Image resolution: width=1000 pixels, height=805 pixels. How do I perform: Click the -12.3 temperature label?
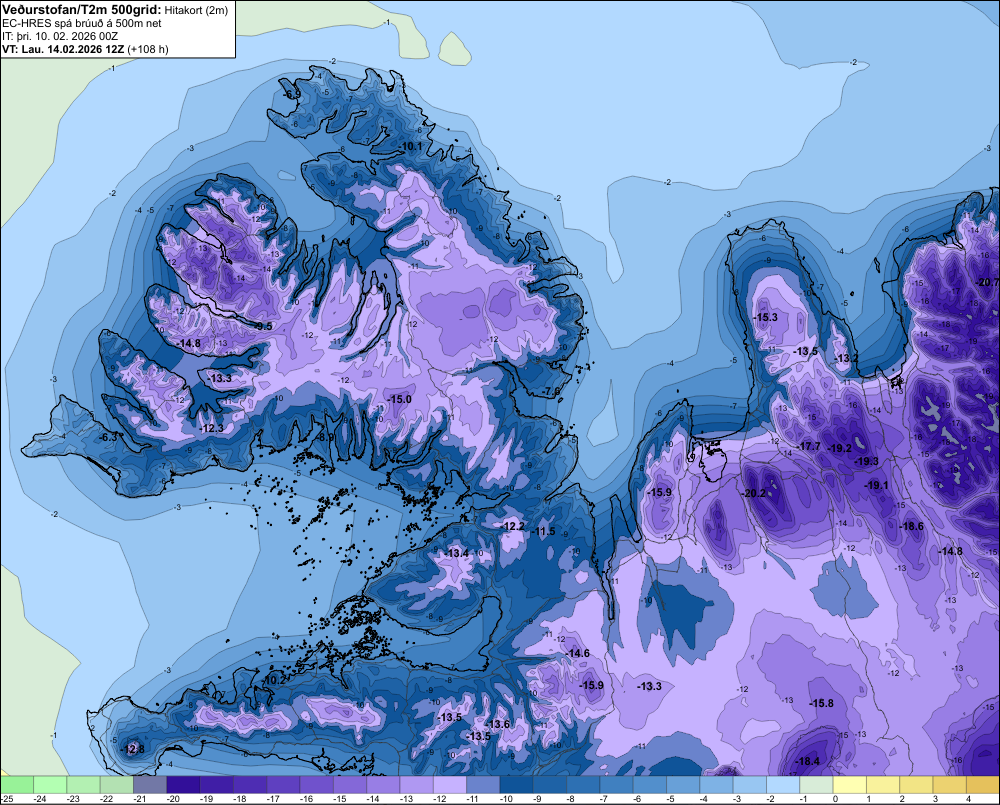212,428
